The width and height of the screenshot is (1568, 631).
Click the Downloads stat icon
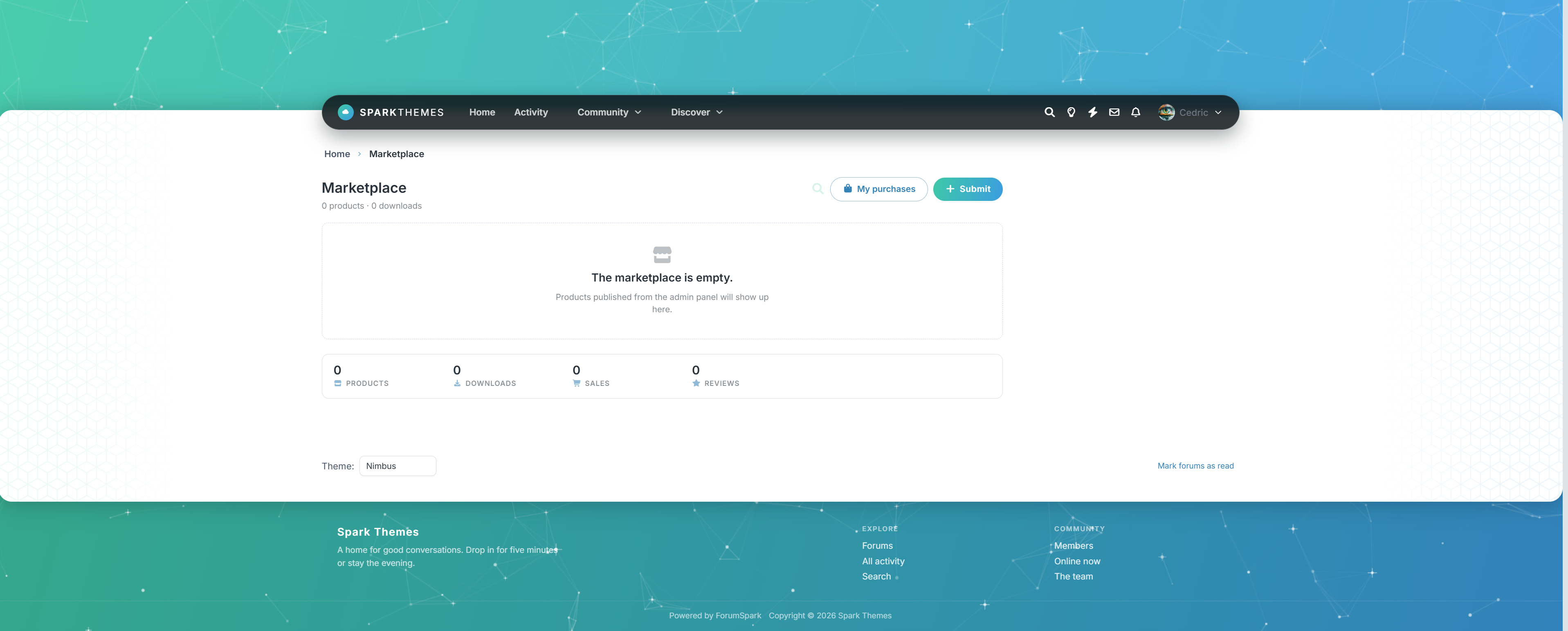tap(457, 383)
